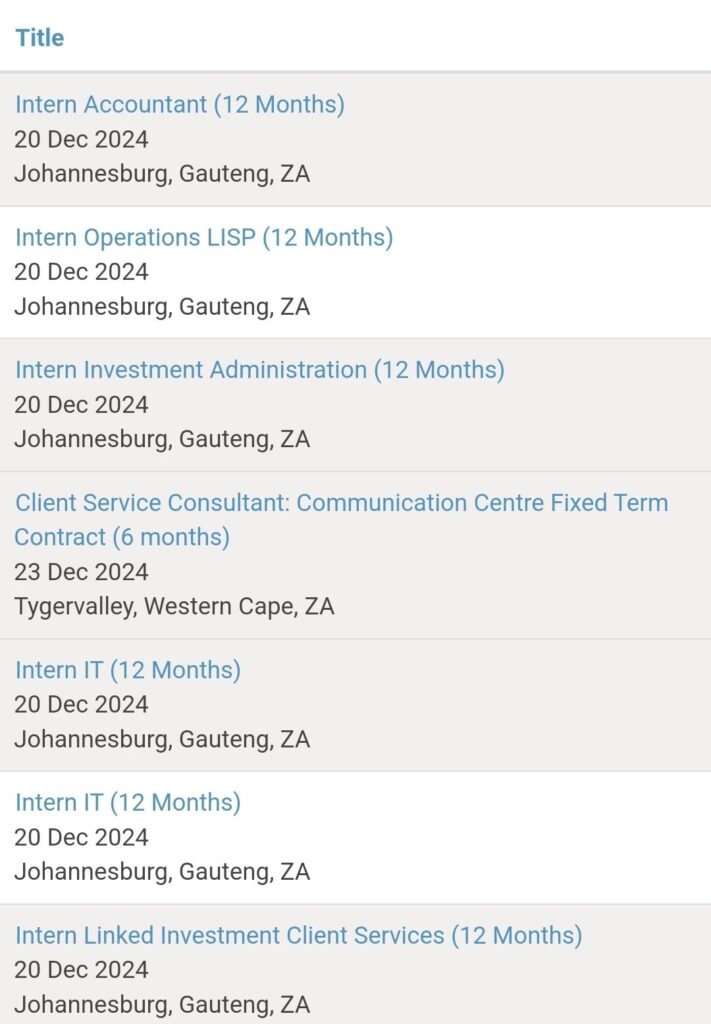Open the first Intern IT (12 Months) link

point(127,670)
